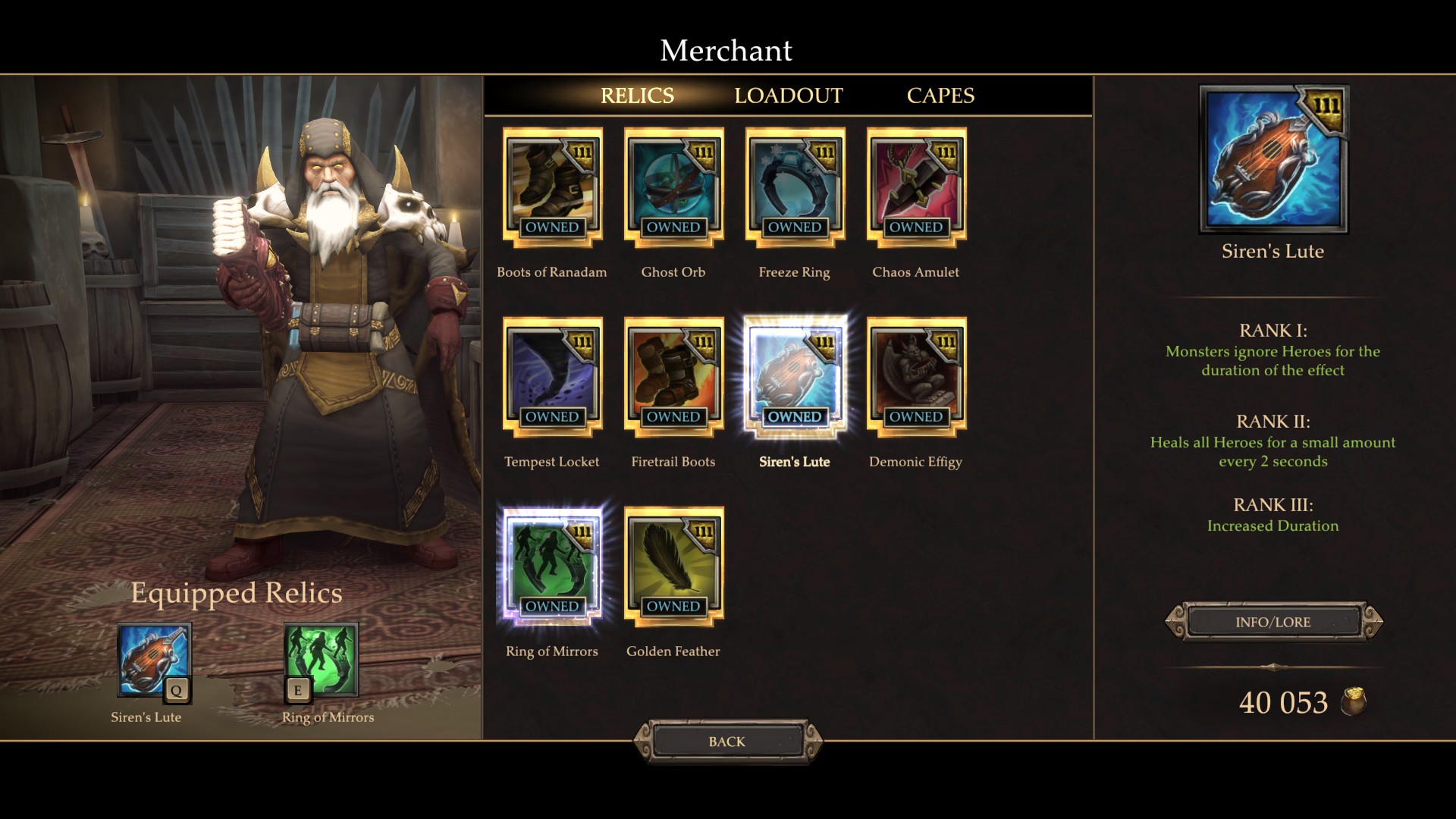The height and width of the screenshot is (819, 1456).
Task: Choose the Freeze Ring relic
Action: 795,187
